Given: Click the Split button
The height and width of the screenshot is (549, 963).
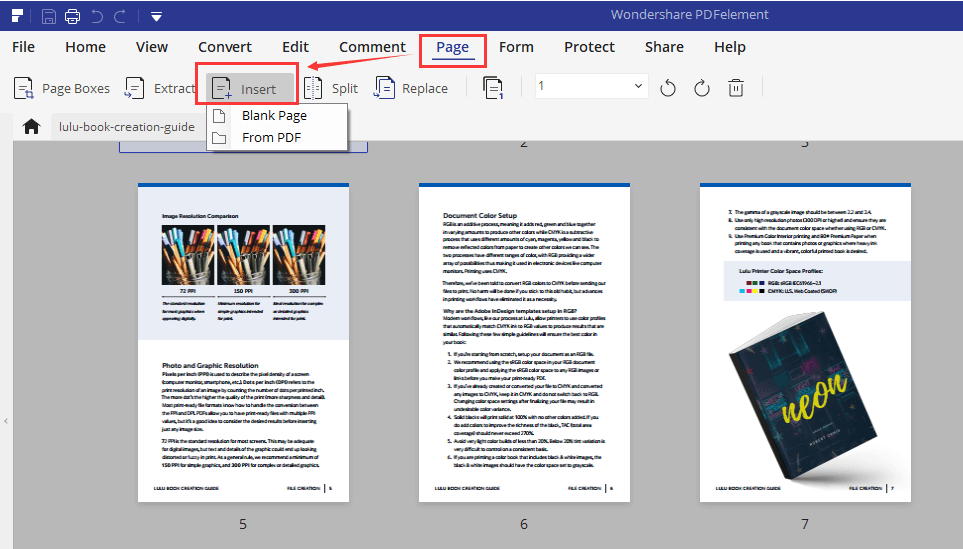Looking at the screenshot, I should point(332,88).
